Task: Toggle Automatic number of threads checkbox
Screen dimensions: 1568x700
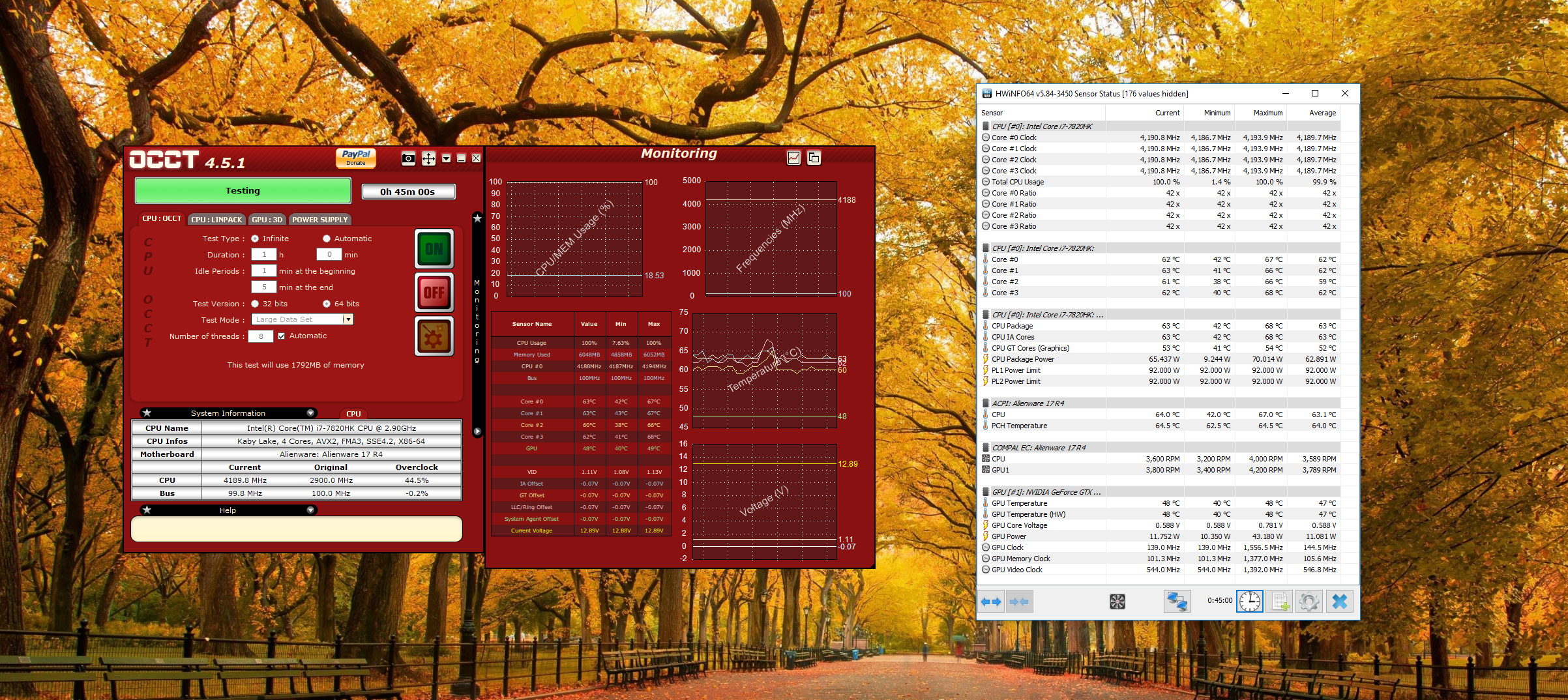Action: click(x=282, y=336)
